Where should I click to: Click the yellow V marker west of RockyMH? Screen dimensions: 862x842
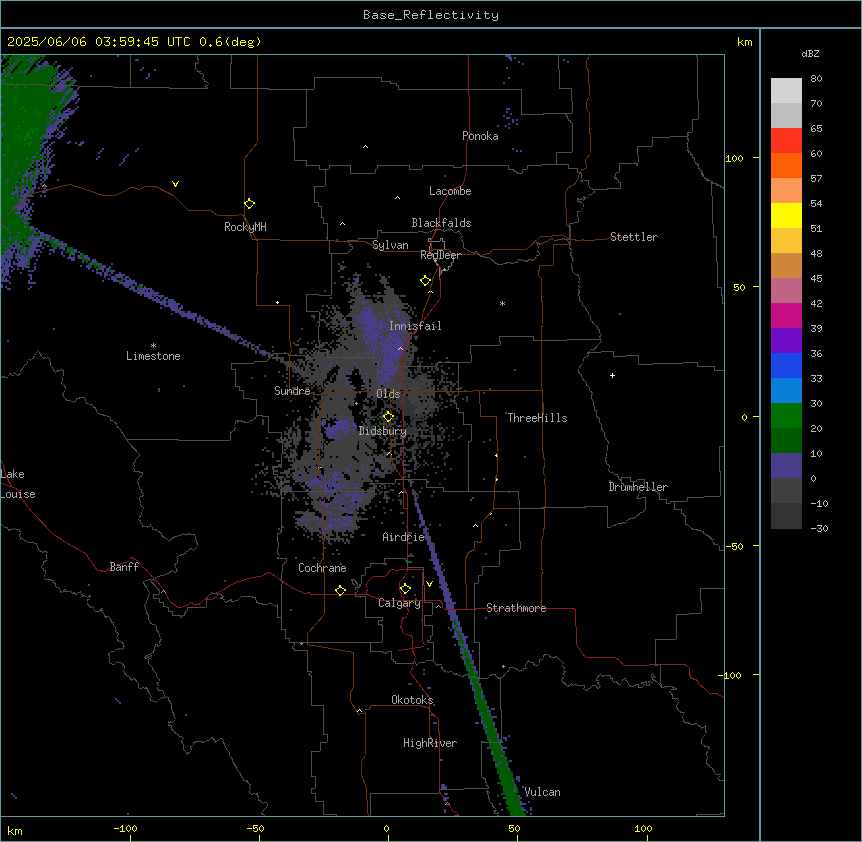pos(175,184)
